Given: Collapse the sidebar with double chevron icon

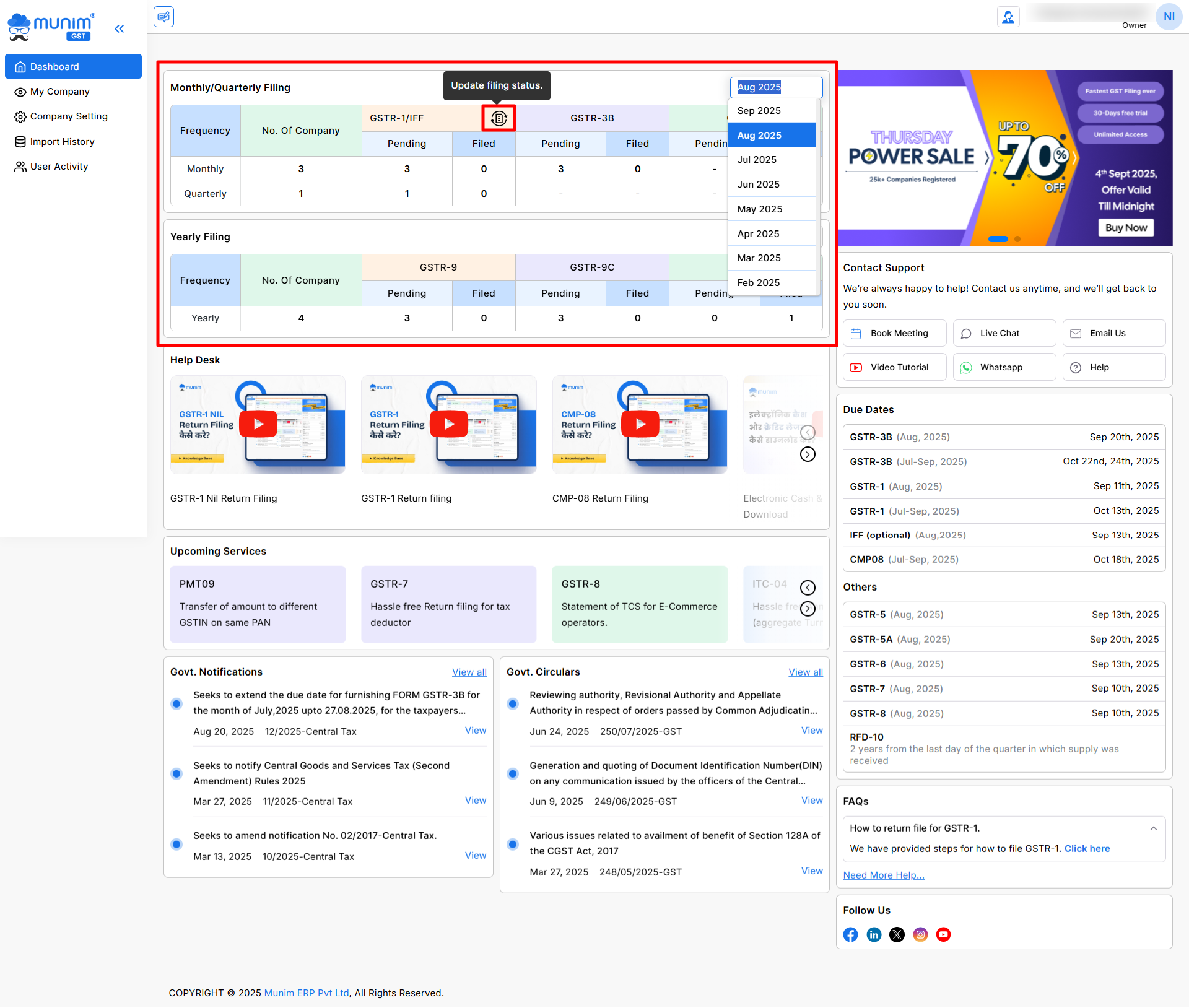Looking at the screenshot, I should 120,28.
